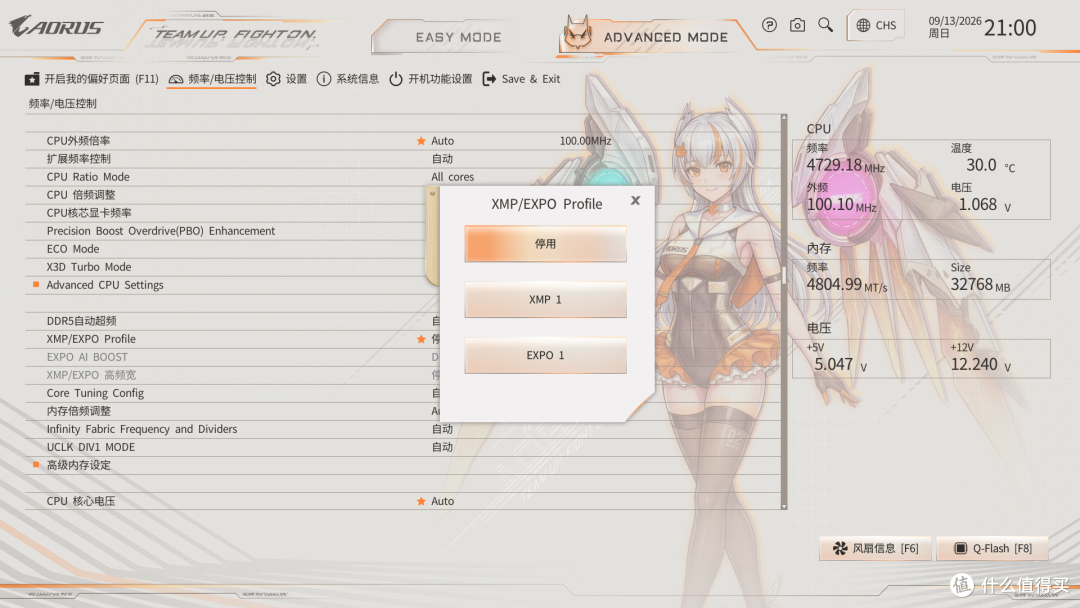Select 停用 in XMP/EXPO Profile dialog
The width and height of the screenshot is (1080, 608).
(x=546, y=244)
